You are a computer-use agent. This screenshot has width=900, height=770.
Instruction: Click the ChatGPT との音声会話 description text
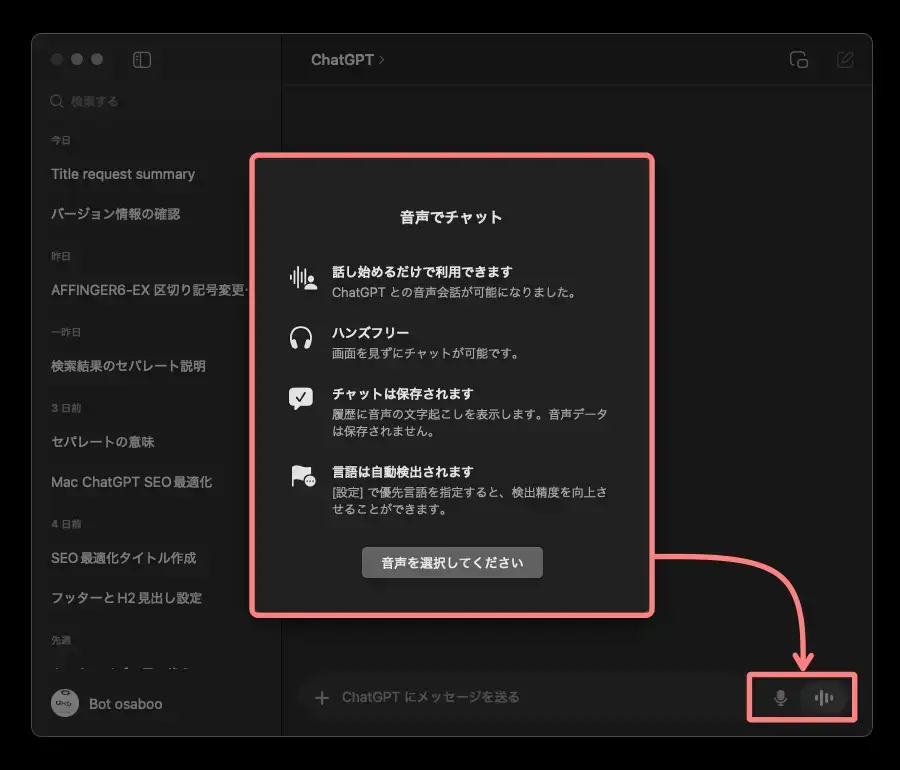pos(455,293)
